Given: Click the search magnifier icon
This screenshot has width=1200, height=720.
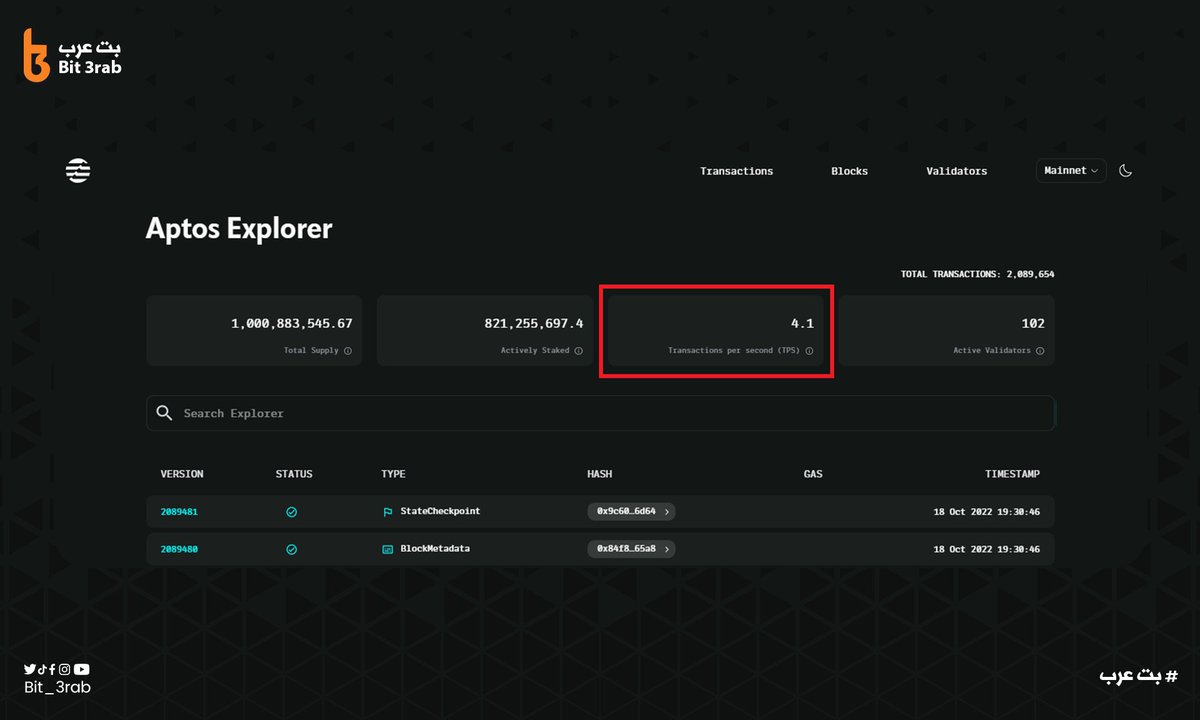Looking at the screenshot, I should point(165,413).
